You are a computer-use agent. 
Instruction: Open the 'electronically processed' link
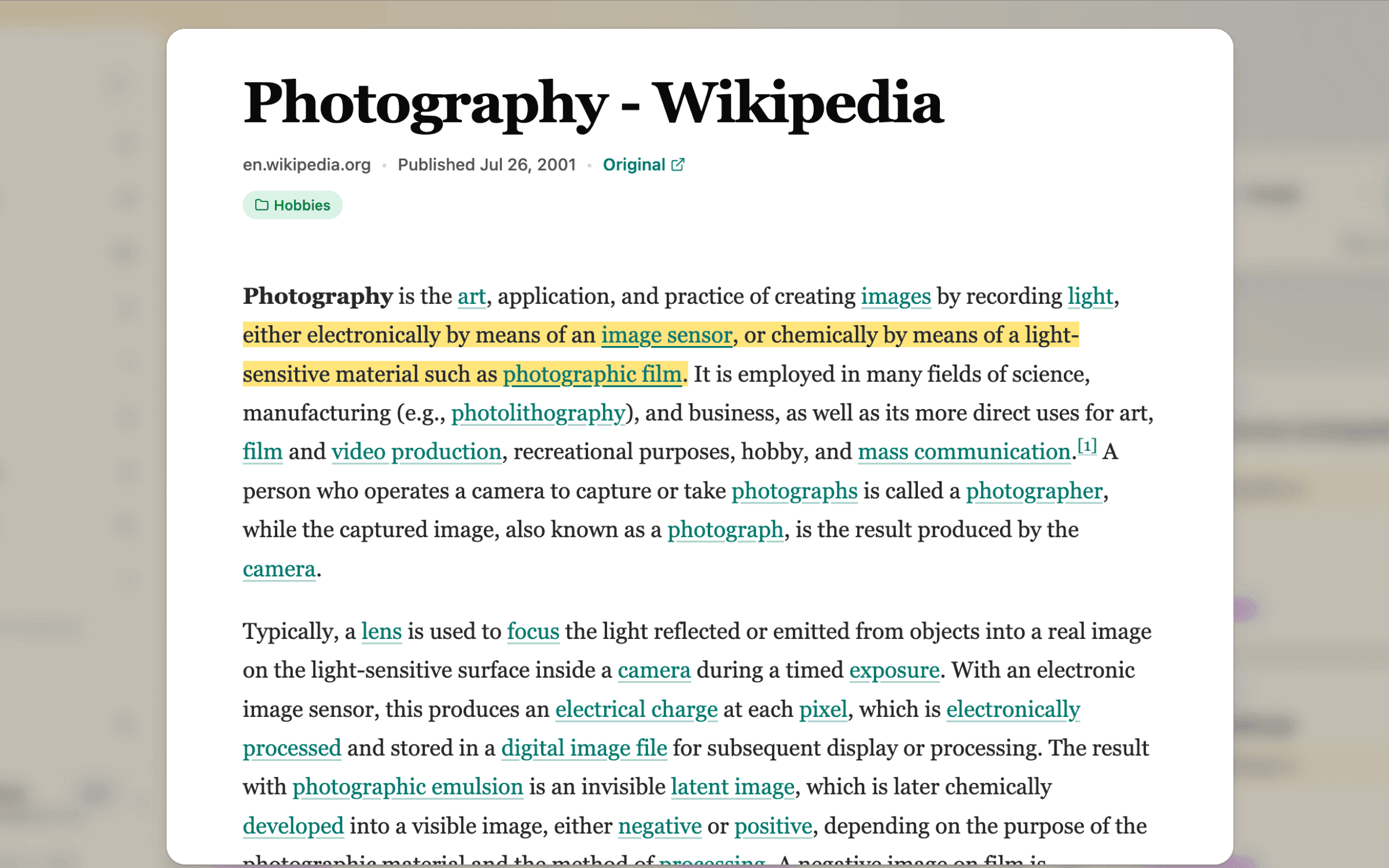pyautogui.click(x=1013, y=709)
